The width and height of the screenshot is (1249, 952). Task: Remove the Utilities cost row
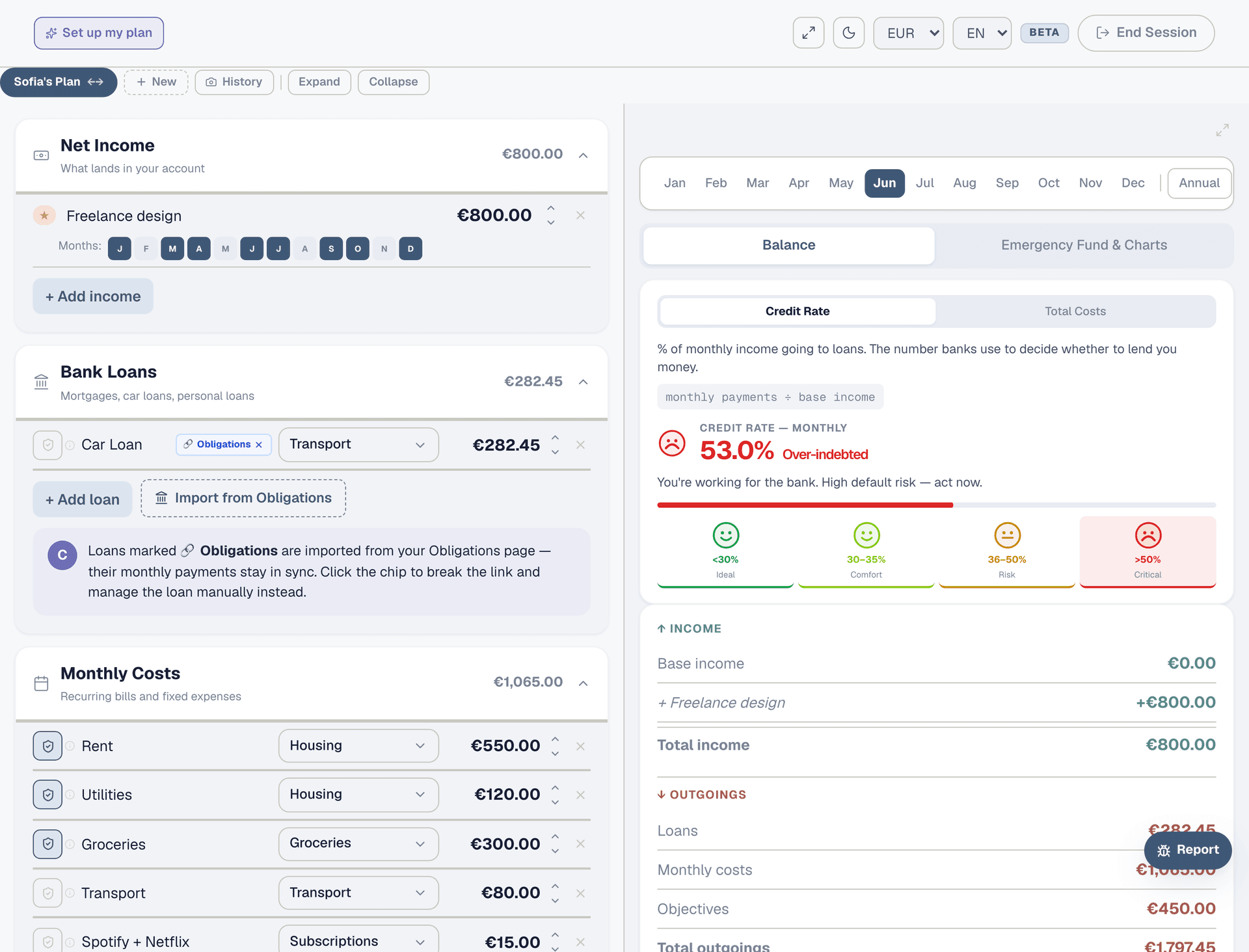(x=580, y=795)
